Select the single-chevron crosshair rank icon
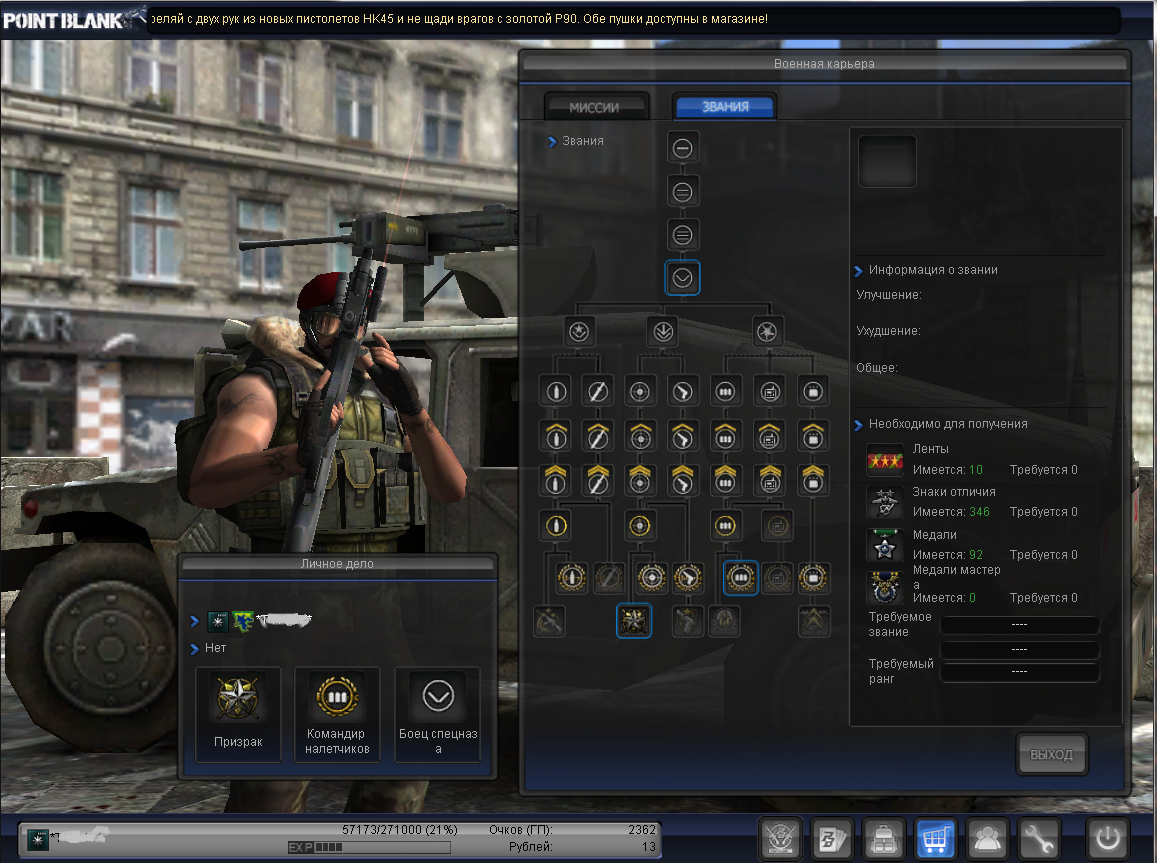Screen dimensions: 1157x863 click(x=640, y=437)
